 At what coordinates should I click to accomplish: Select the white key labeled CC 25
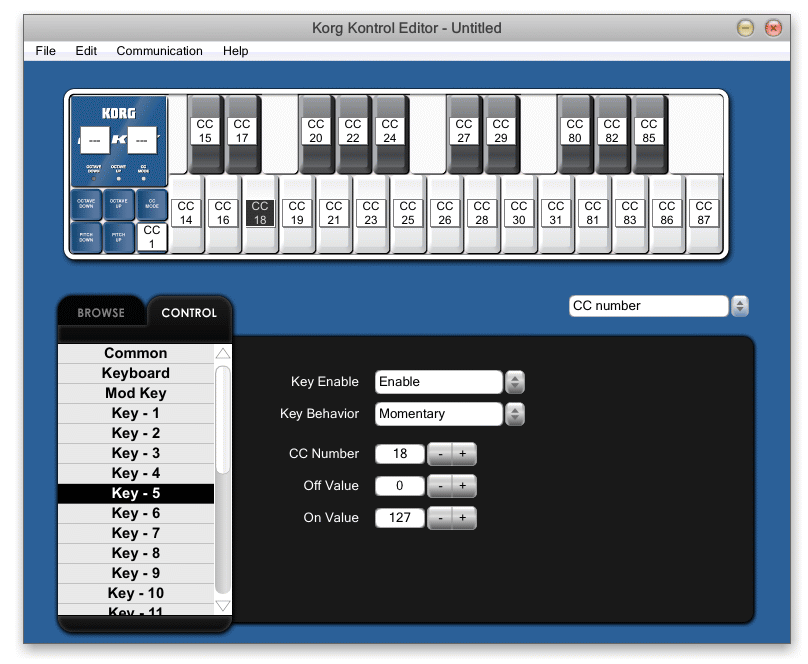(x=408, y=213)
